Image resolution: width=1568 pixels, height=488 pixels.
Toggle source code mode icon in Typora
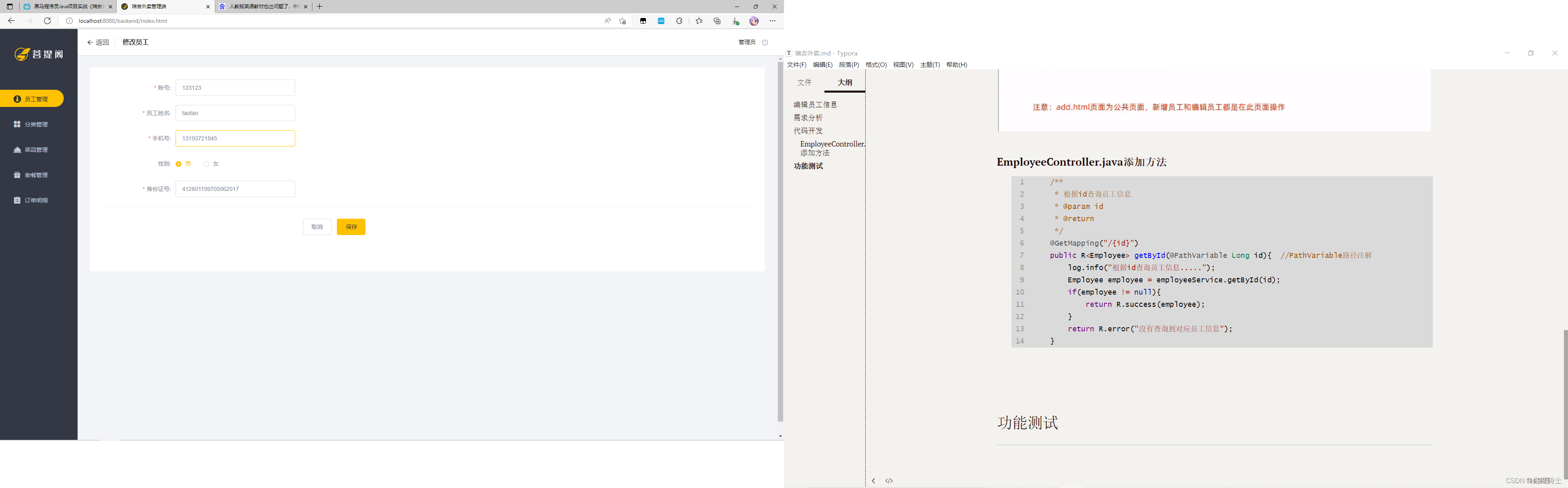pos(889,481)
